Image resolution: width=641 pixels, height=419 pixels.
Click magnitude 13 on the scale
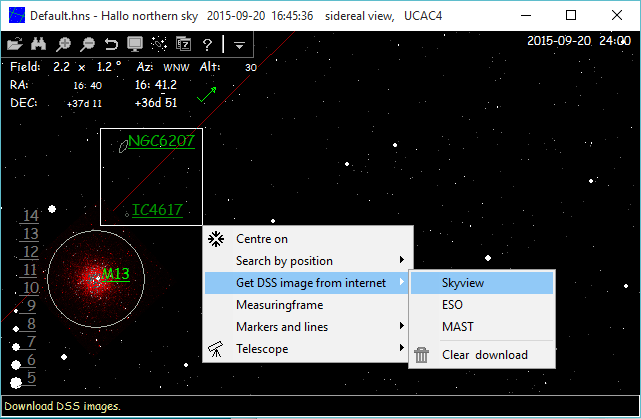click(x=31, y=234)
